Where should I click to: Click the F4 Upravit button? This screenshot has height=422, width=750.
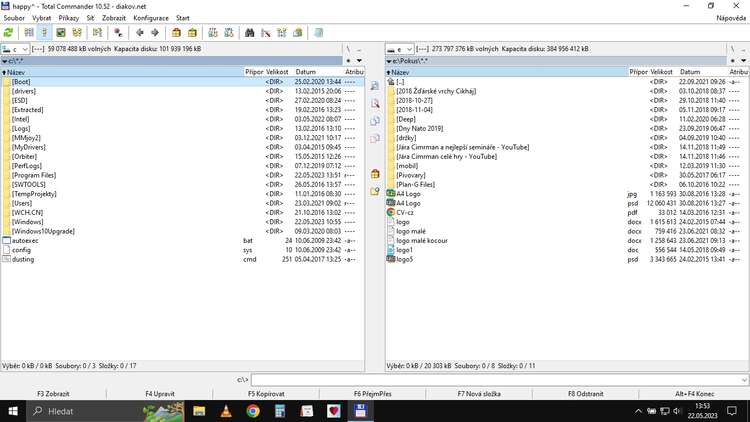[160, 394]
